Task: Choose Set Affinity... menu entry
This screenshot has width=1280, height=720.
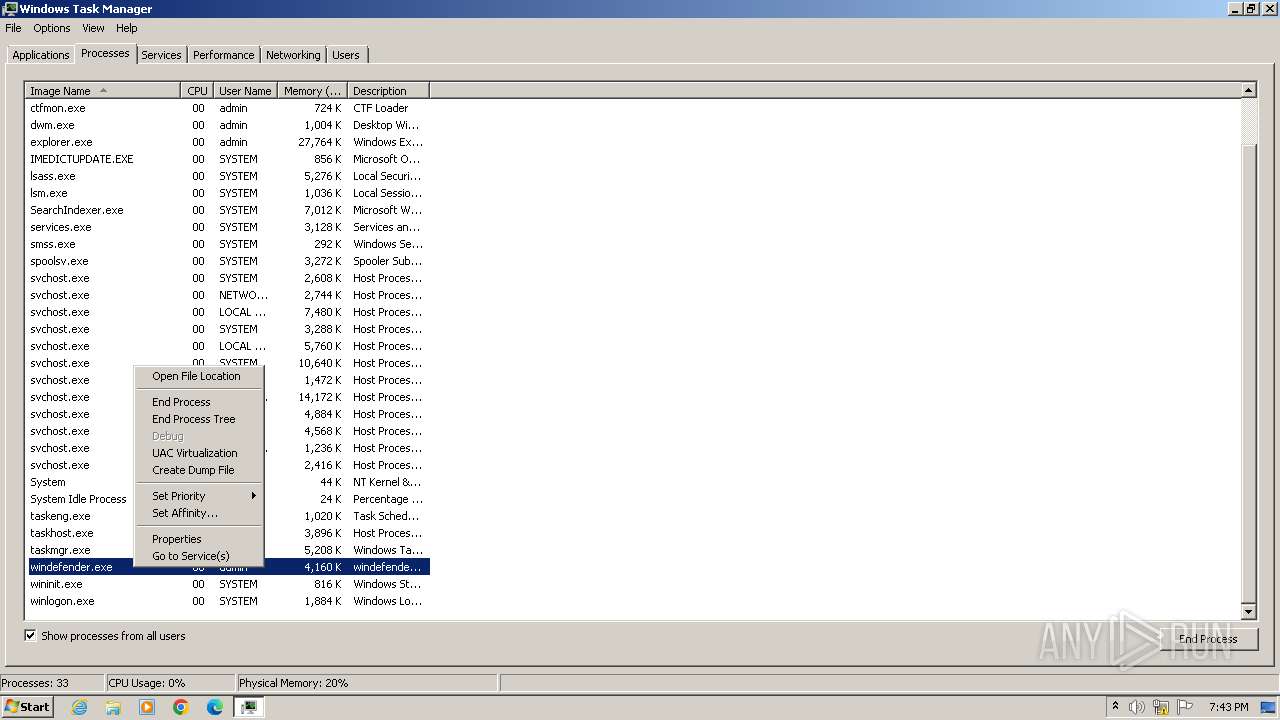Action: click(x=199, y=513)
